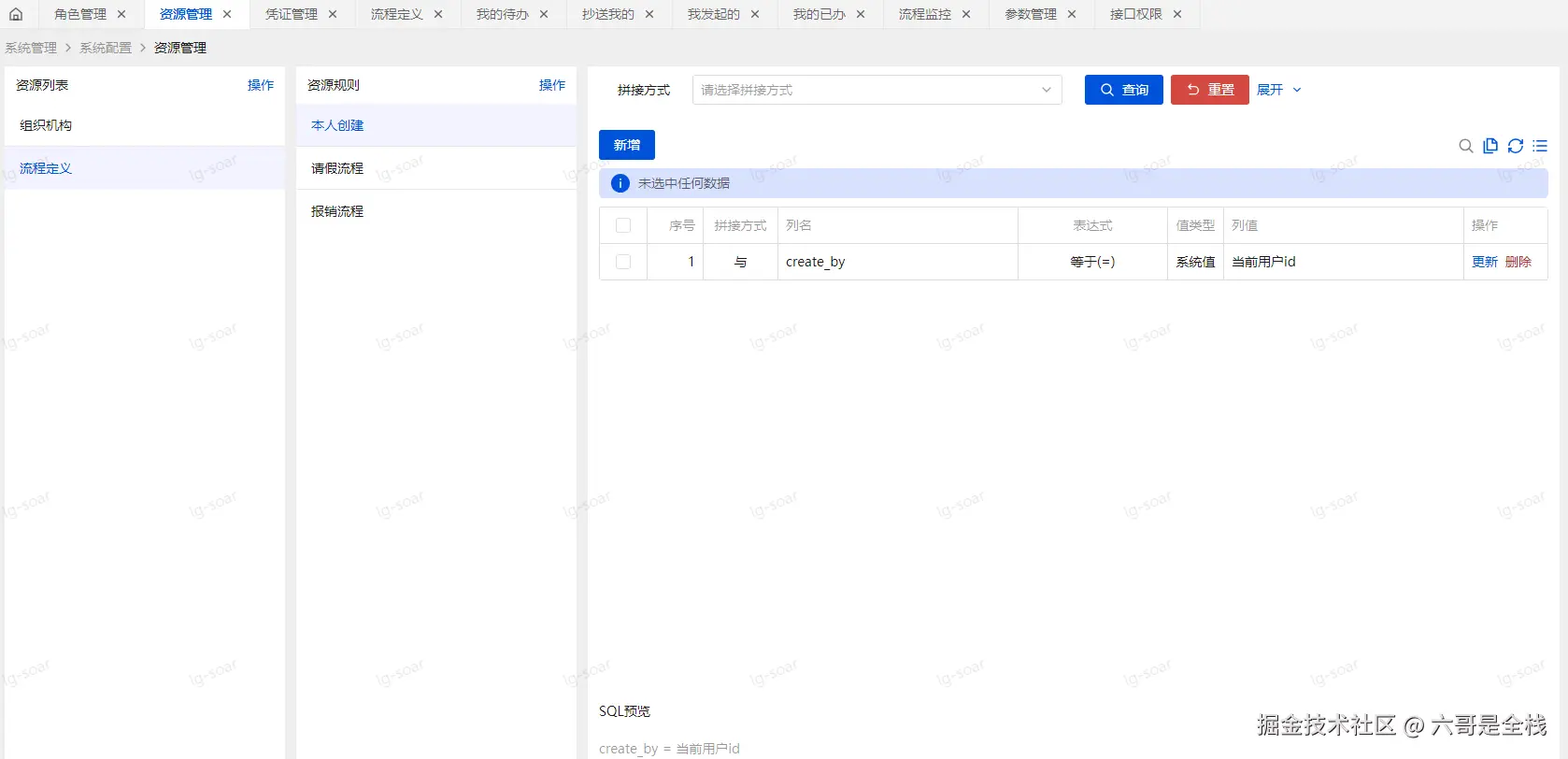Viewport: 1568px width, 759px height.
Task: Close the 抄送我的 tab
Action: coord(649,14)
